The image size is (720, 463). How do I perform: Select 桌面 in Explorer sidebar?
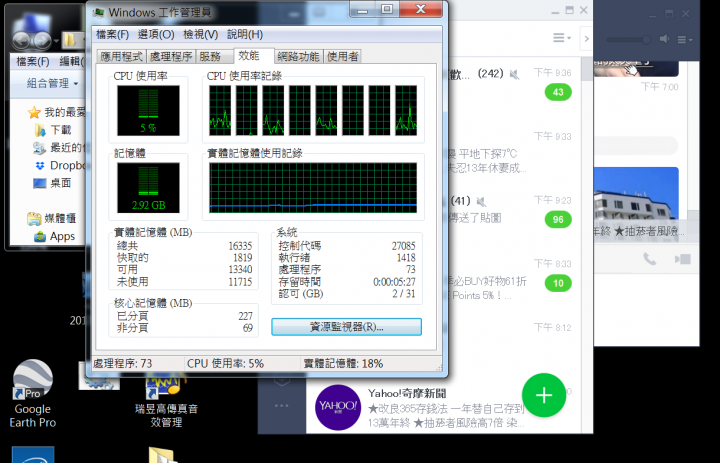[x=52, y=183]
